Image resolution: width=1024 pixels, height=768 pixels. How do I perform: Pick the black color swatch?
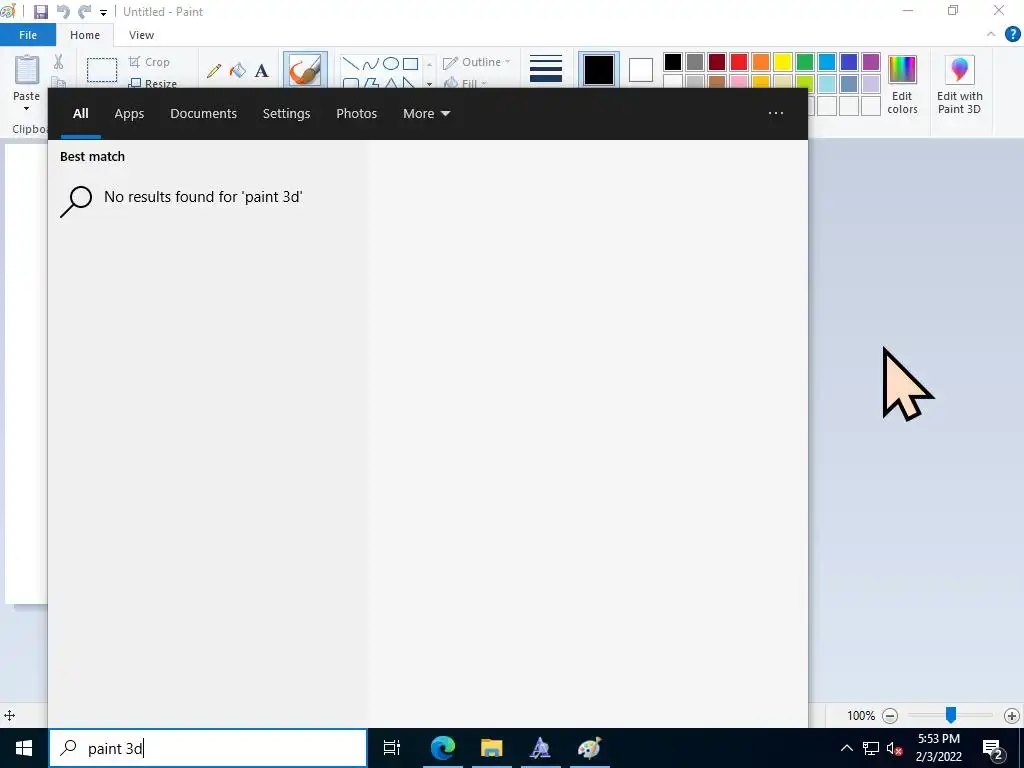click(673, 62)
